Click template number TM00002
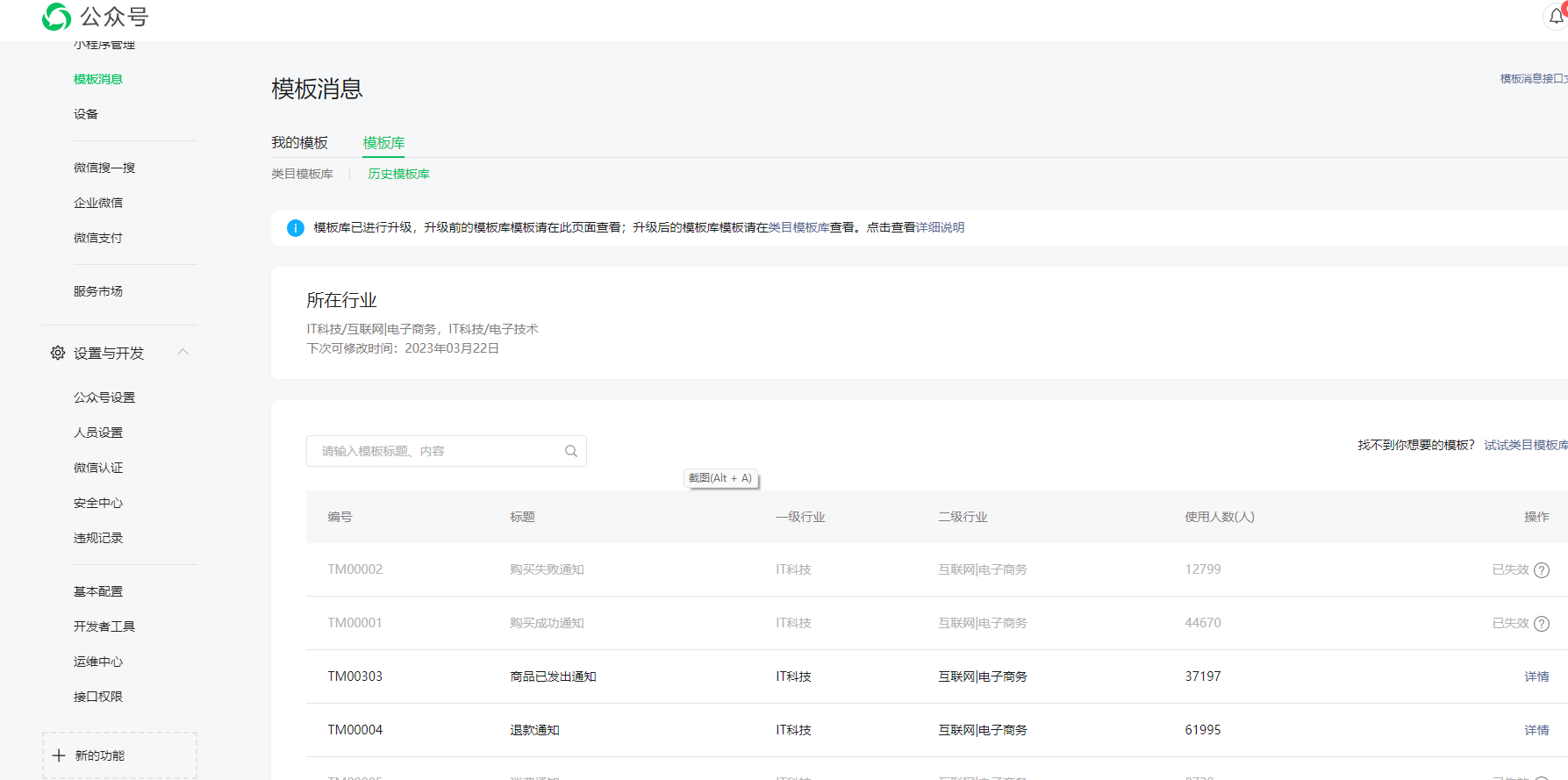1568x780 pixels. tap(355, 569)
